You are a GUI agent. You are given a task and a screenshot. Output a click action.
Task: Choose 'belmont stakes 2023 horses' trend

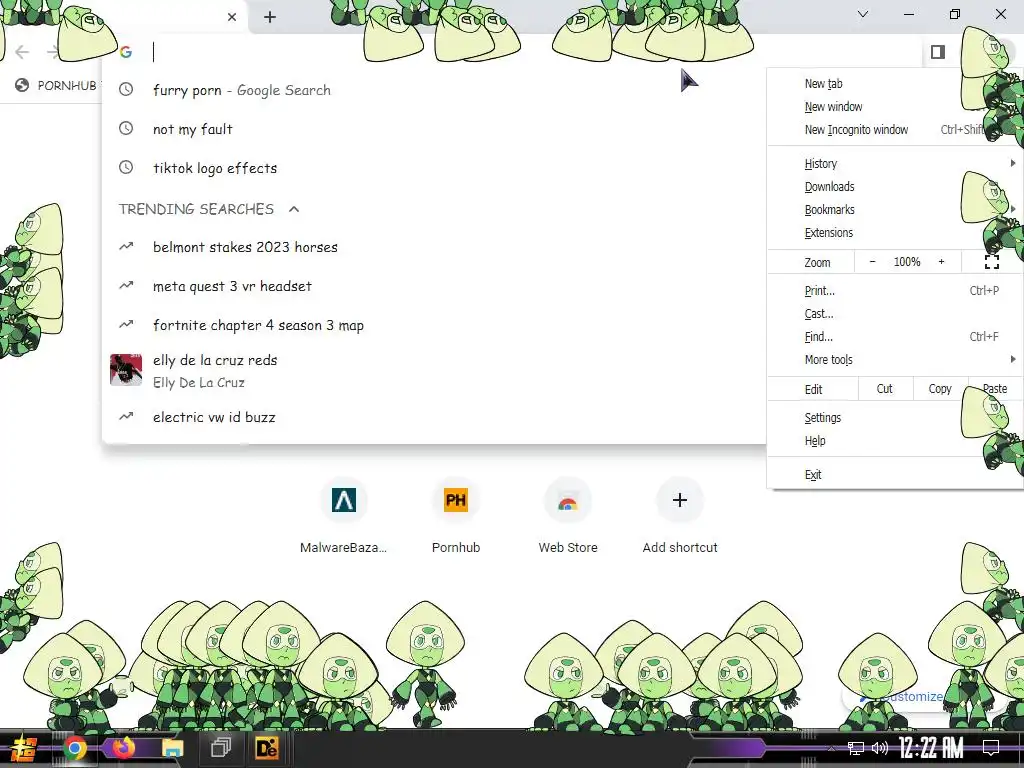[x=434, y=247]
